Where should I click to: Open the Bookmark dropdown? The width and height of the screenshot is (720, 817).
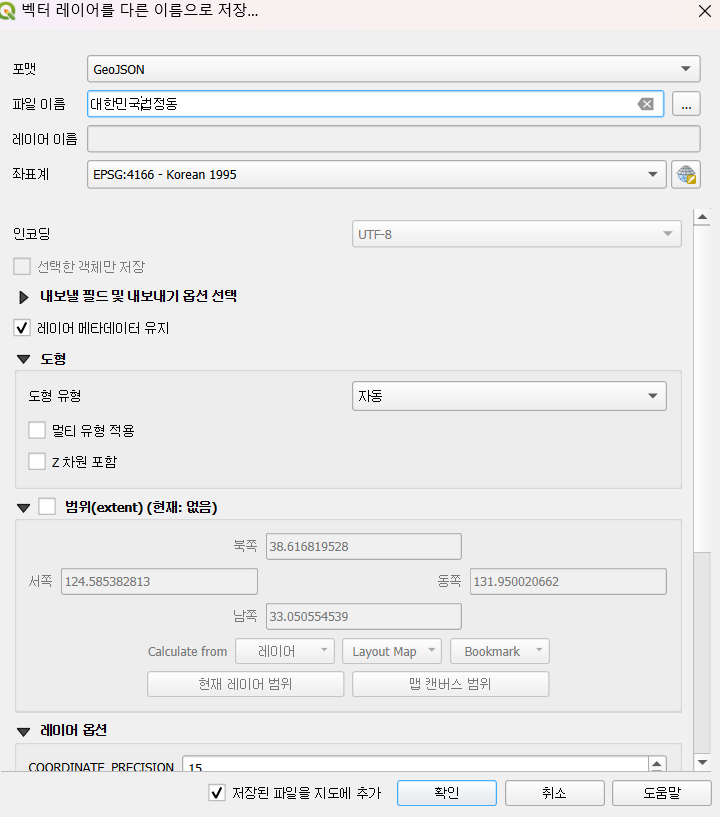coord(500,651)
